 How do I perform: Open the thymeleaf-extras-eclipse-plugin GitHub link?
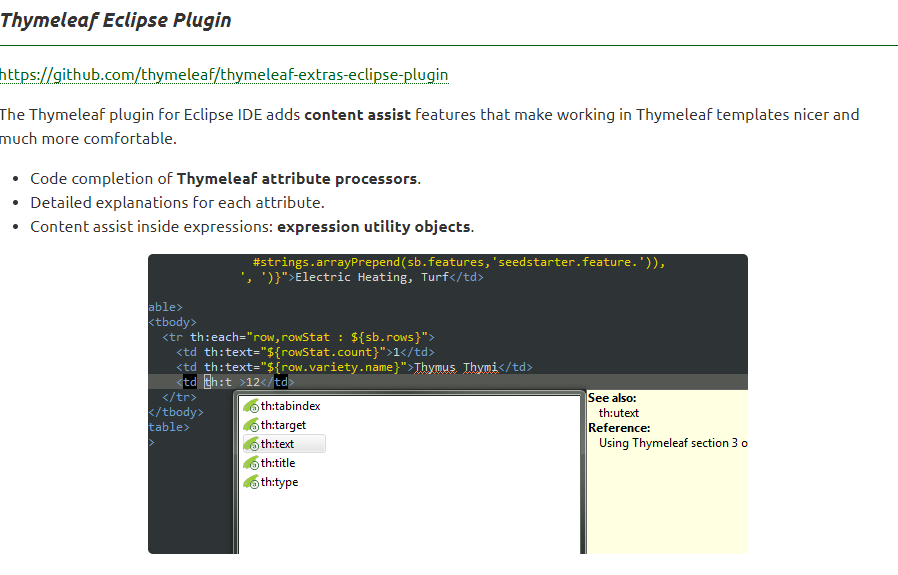[x=224, y=75]
